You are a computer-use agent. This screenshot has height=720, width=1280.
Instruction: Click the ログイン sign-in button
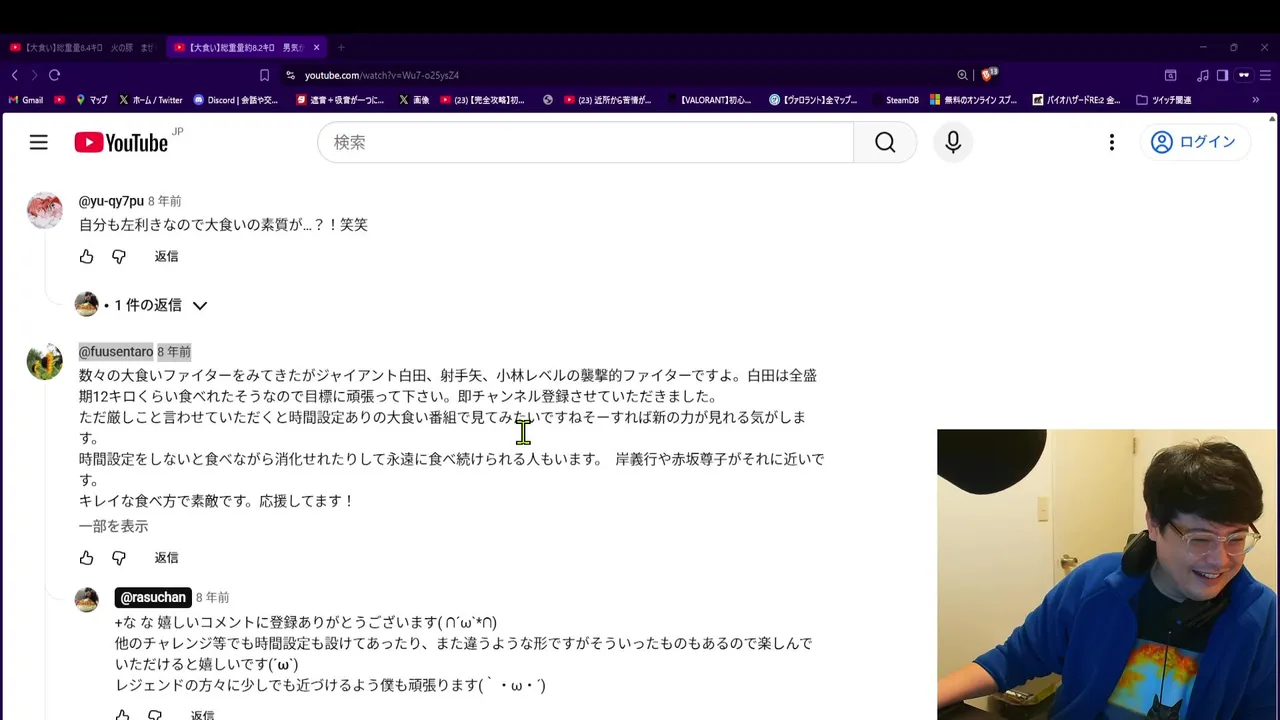[x=1194, y=142]
